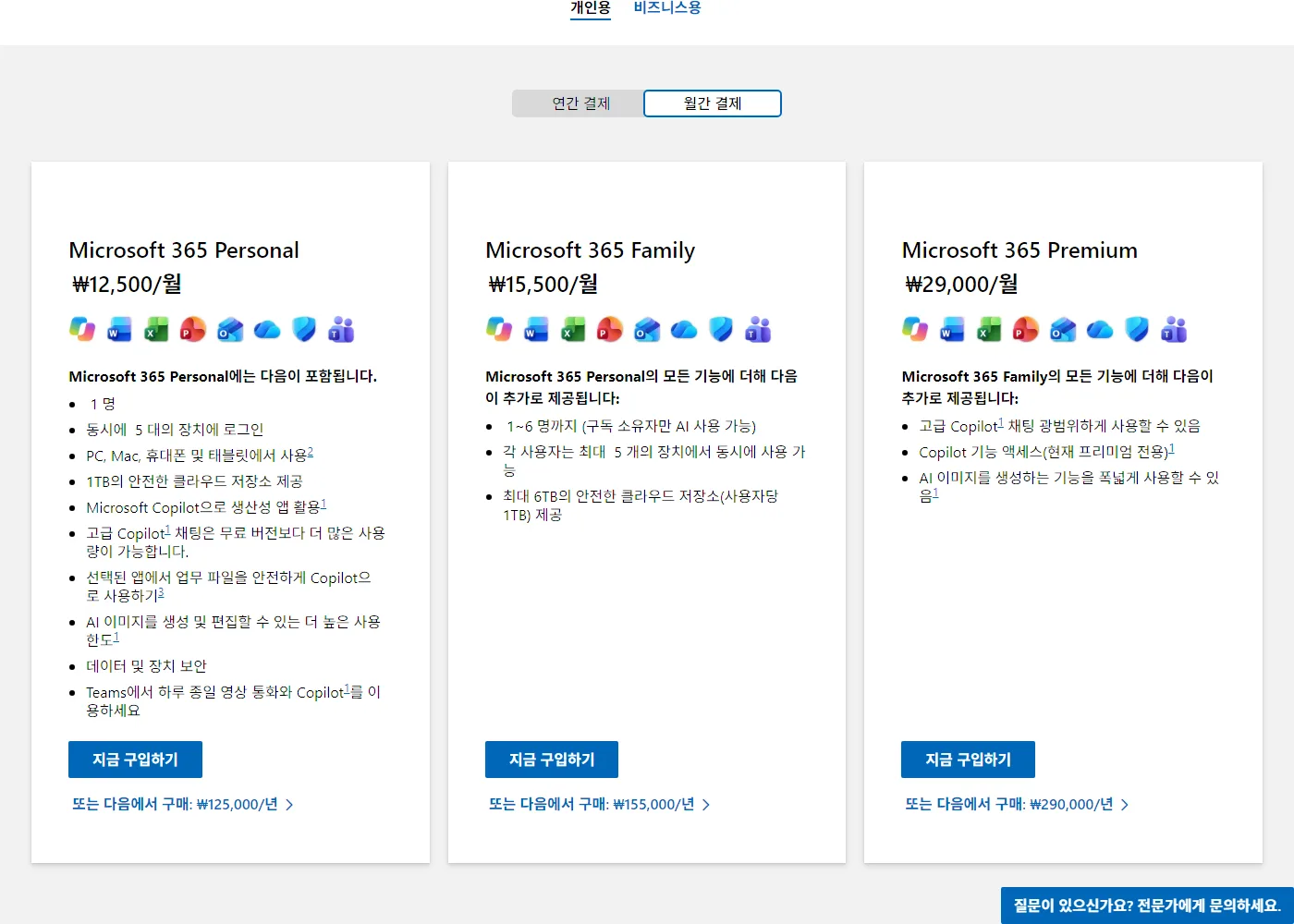This screenshot has width=1294, height=924.
Task: Switch billing to 연간 결제 (annual)
Action: (579, 103)
